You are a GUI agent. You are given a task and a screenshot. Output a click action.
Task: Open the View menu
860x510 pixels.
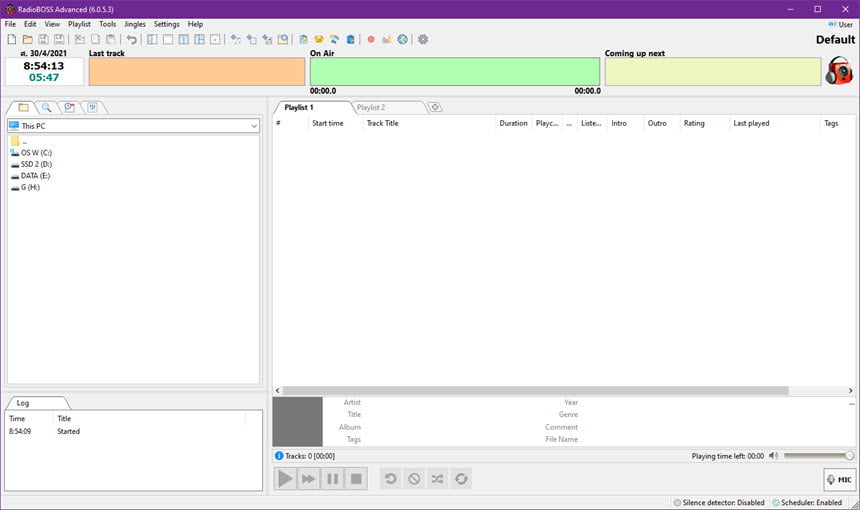pos(52,24)
